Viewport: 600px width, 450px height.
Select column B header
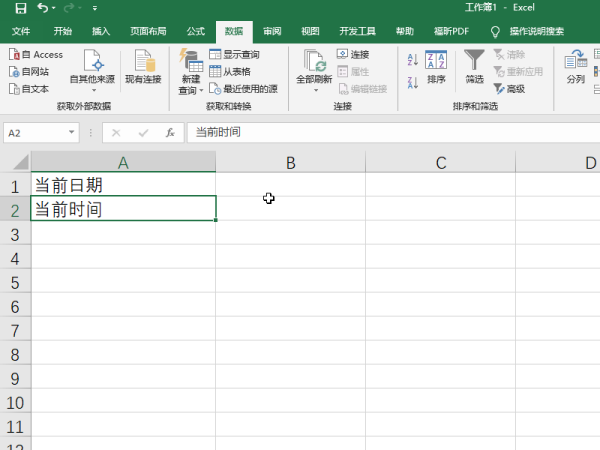point(290,162)
